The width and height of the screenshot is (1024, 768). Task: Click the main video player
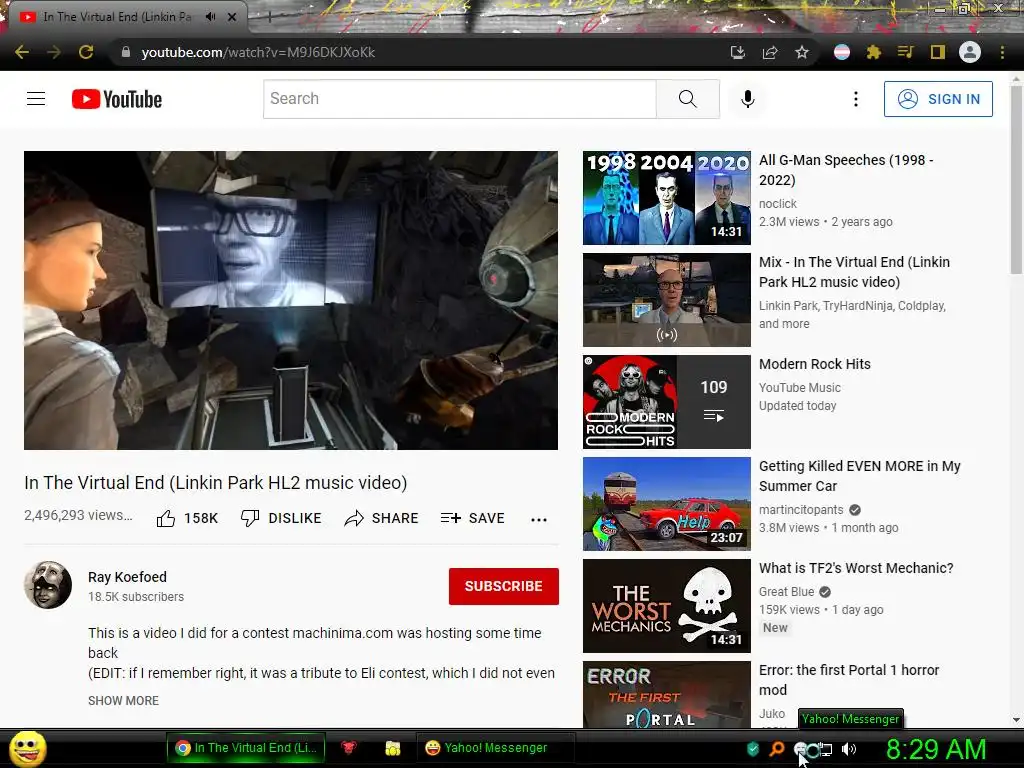coord(291,300)
